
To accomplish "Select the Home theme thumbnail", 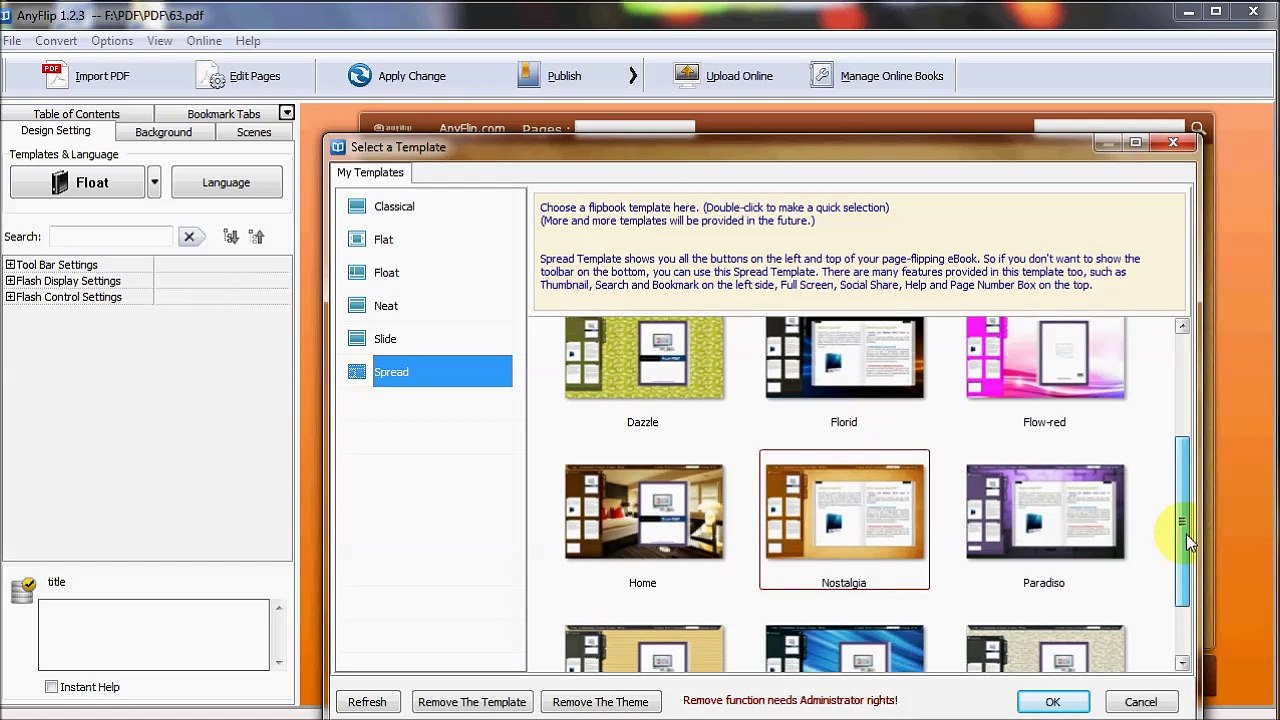I will pos(644,512).
